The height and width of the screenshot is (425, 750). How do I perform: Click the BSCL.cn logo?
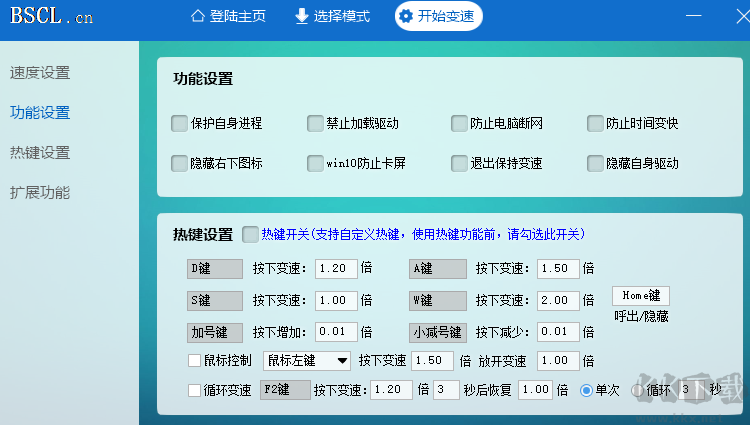coord(52,17)
